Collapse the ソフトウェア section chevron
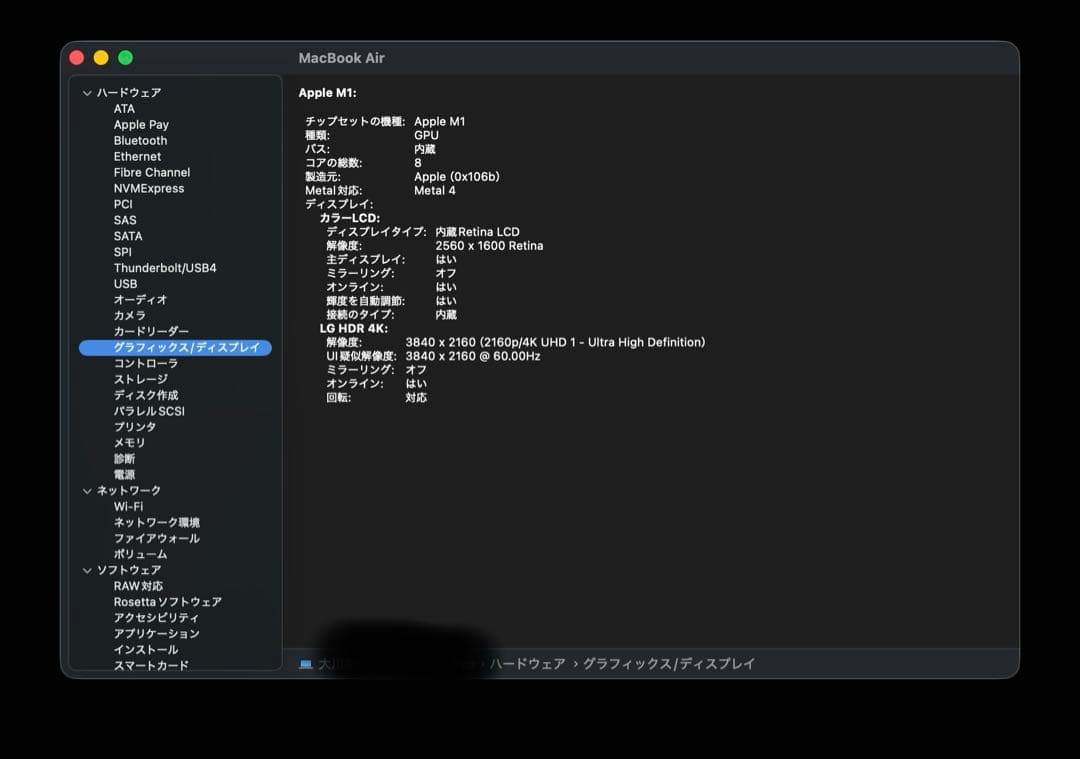The width and height of the screenshot is (1080, 759). click(87, 570)
